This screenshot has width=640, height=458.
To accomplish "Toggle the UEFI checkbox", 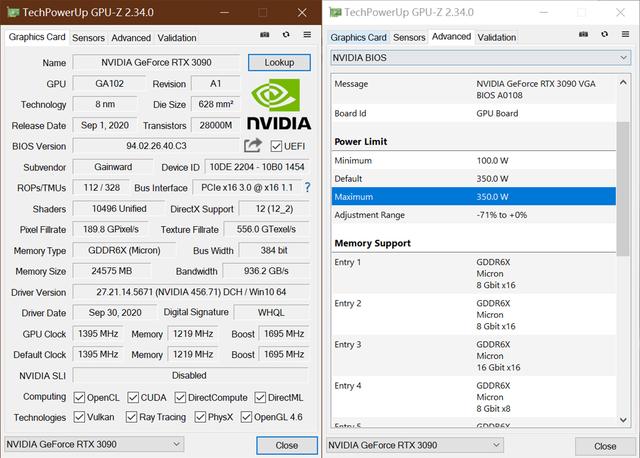I will (276, 146).
